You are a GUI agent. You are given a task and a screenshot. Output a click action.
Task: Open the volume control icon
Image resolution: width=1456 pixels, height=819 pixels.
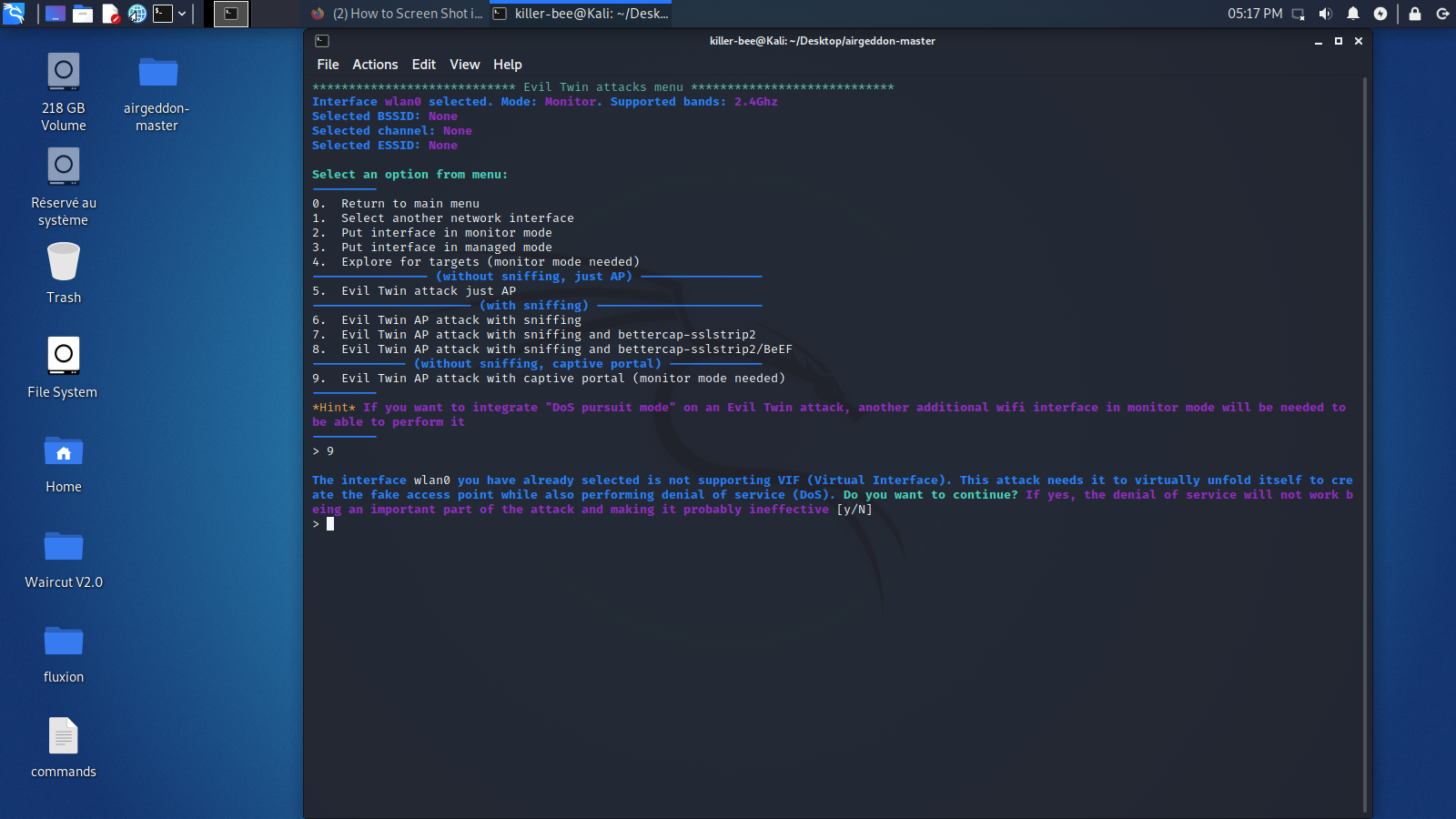click(1326, 14)
